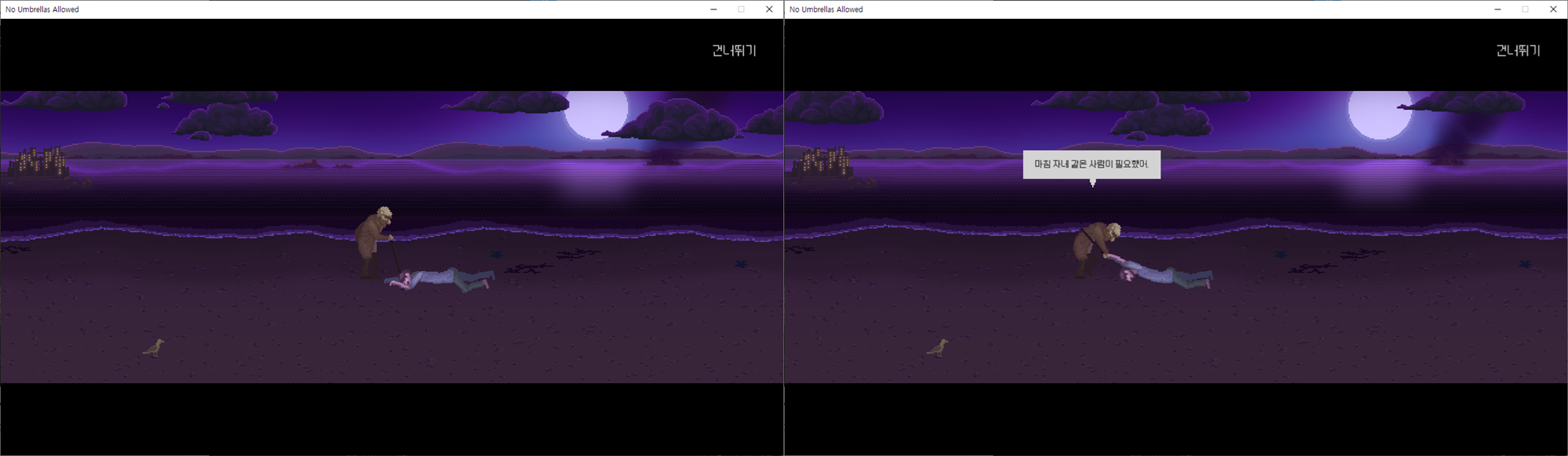Minimize the left No Umbrellas Allowed window

tap(713, 9)
